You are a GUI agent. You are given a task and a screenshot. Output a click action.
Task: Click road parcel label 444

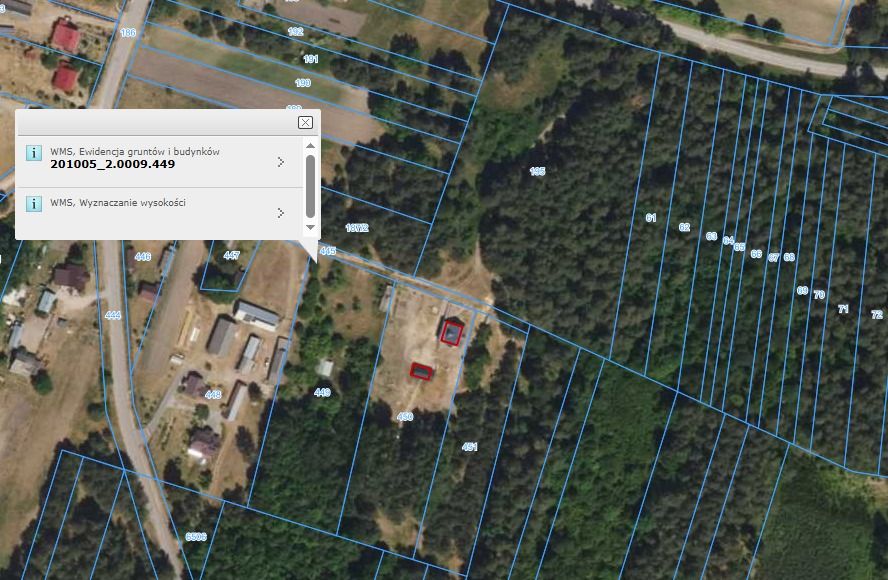coord(113,315)
